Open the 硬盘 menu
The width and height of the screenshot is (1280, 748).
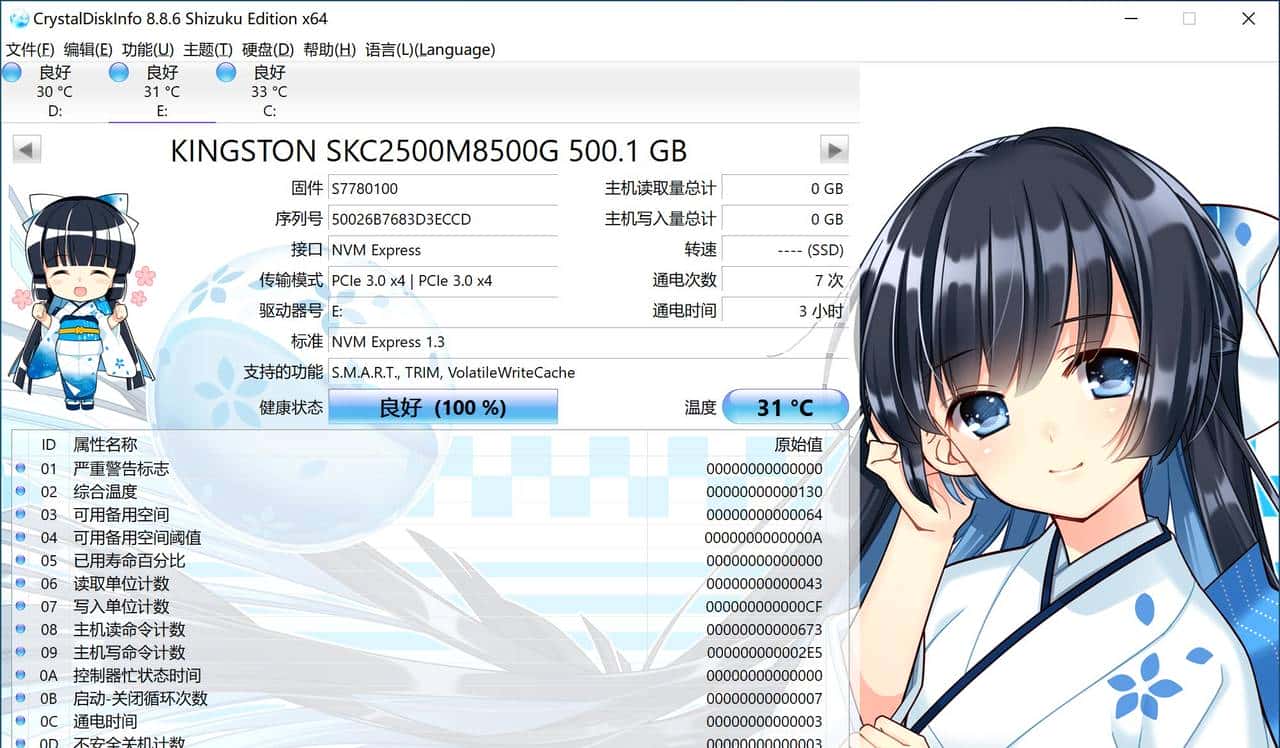[x=268, y=49]
